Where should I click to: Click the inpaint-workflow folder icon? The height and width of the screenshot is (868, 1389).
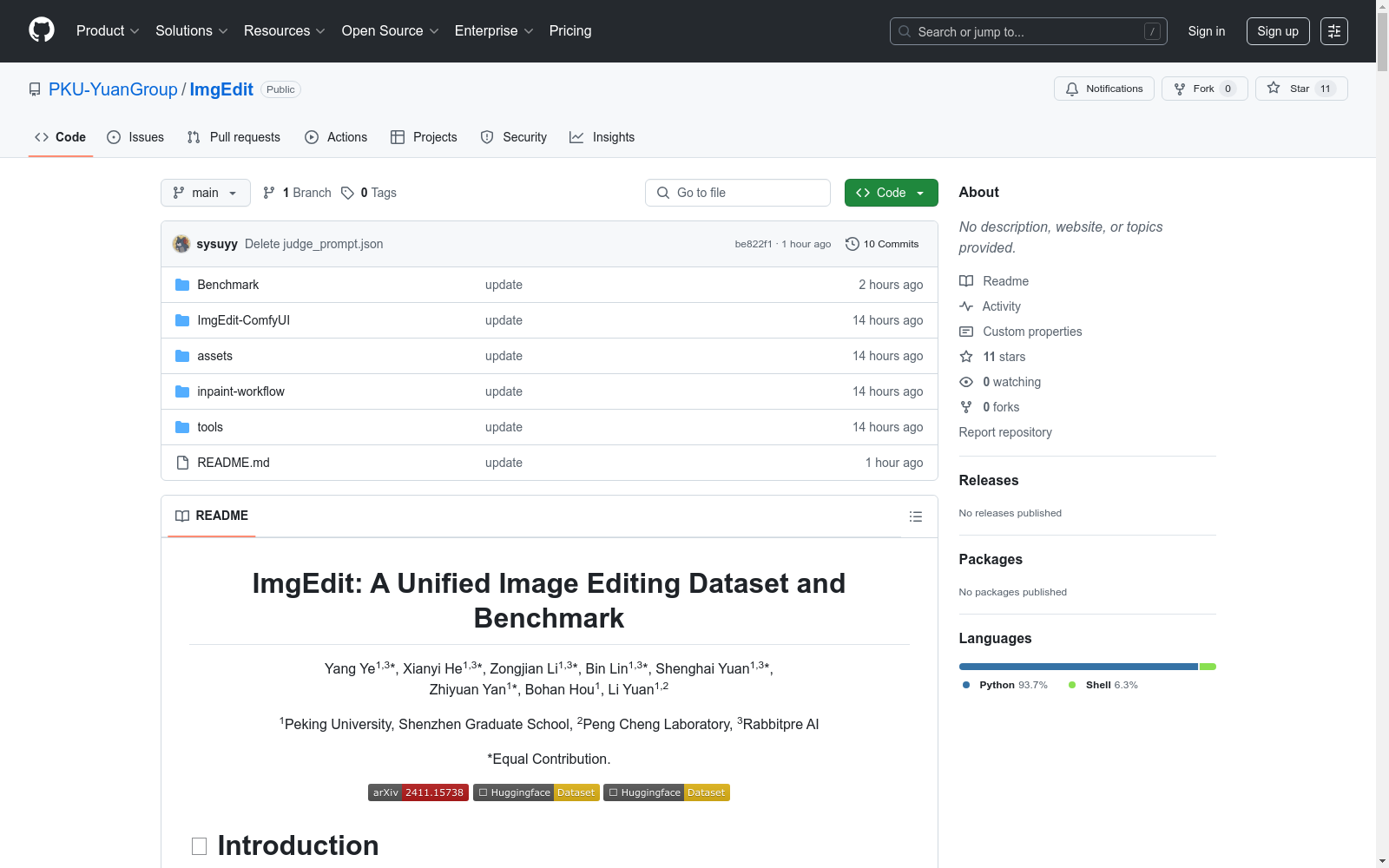pyautogui.click(x=182, y=391)
